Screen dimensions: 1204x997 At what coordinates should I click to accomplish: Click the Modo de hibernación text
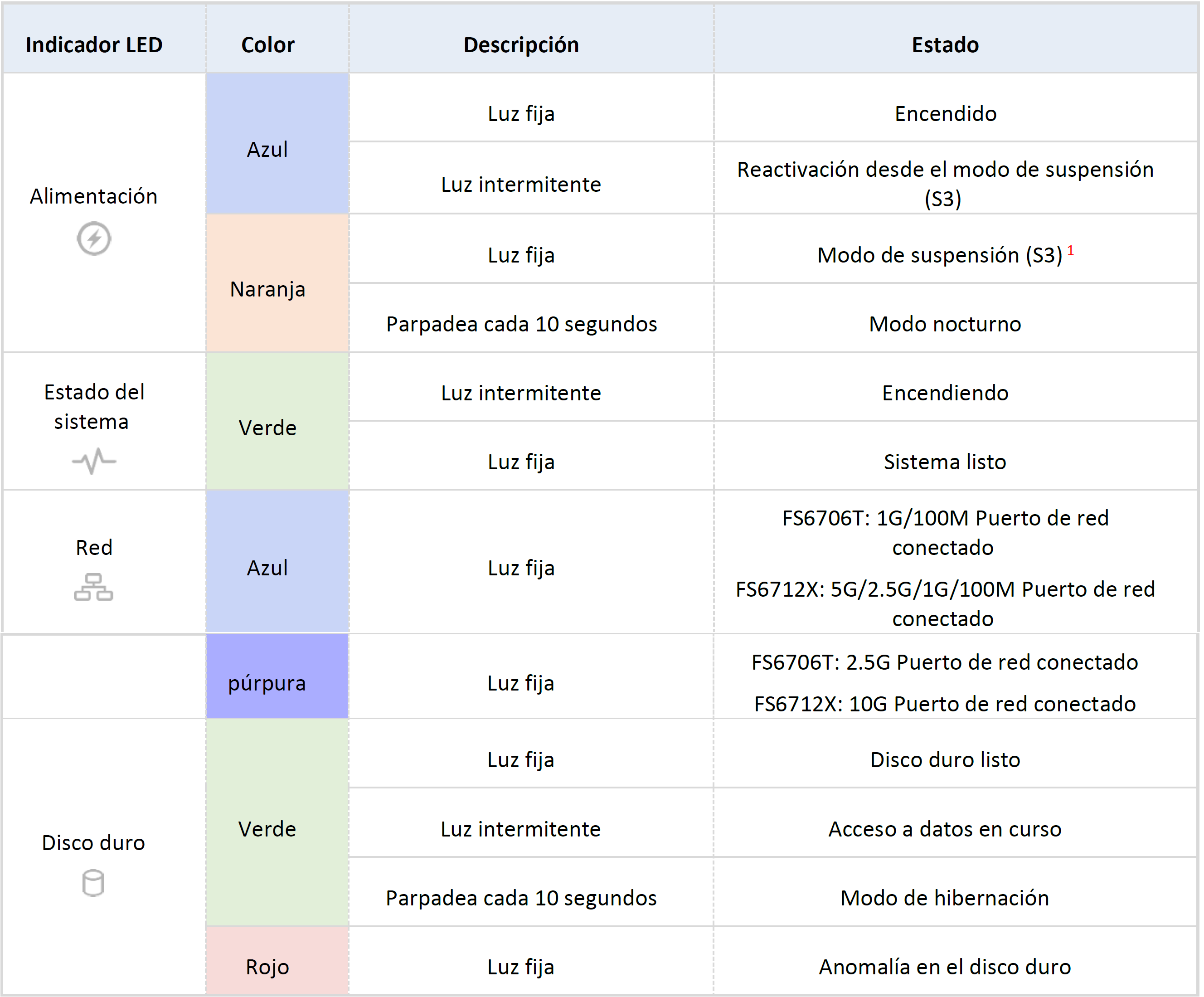coord(945,897)
